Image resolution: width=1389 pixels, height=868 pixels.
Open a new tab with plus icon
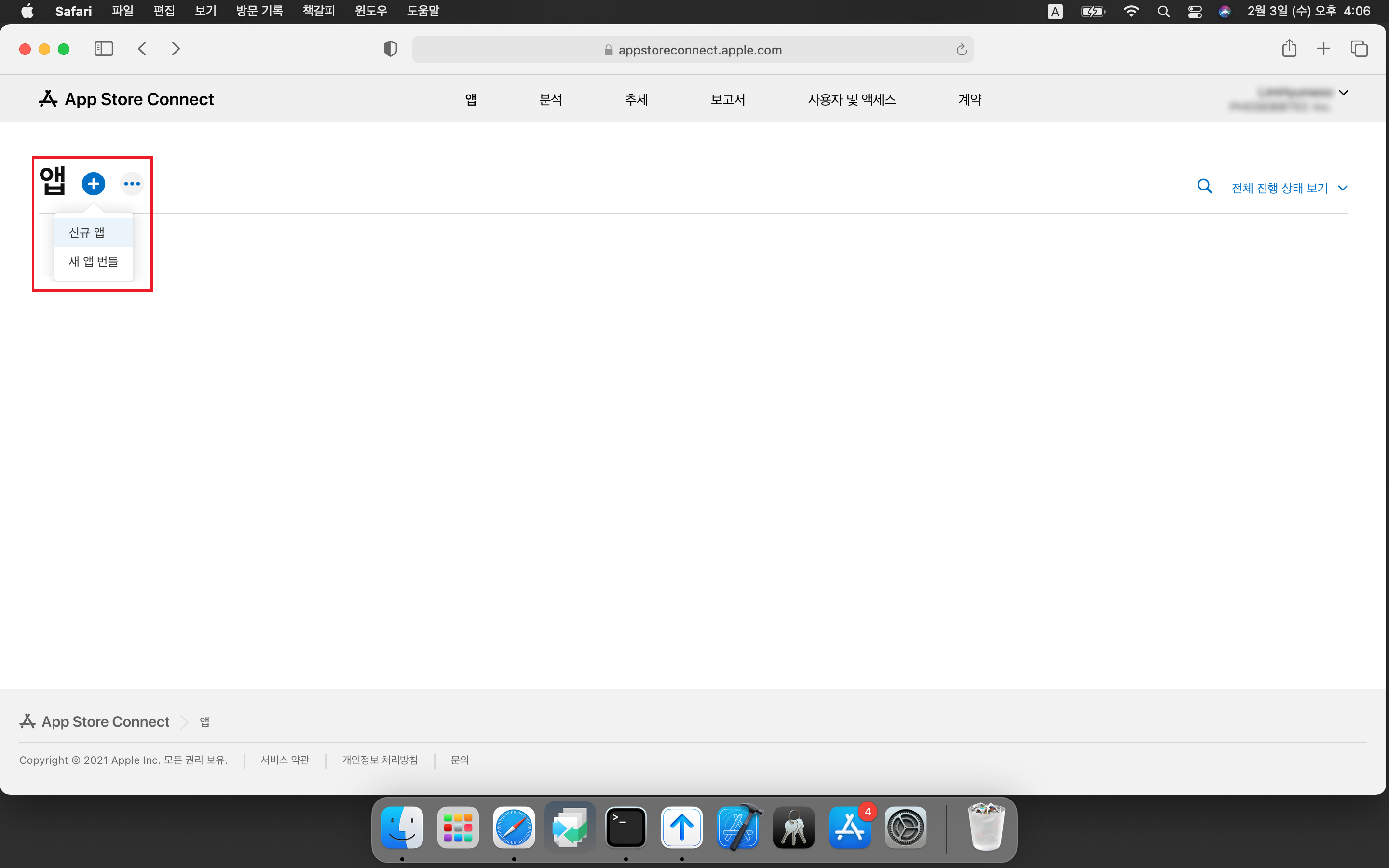pos(1323,49)
